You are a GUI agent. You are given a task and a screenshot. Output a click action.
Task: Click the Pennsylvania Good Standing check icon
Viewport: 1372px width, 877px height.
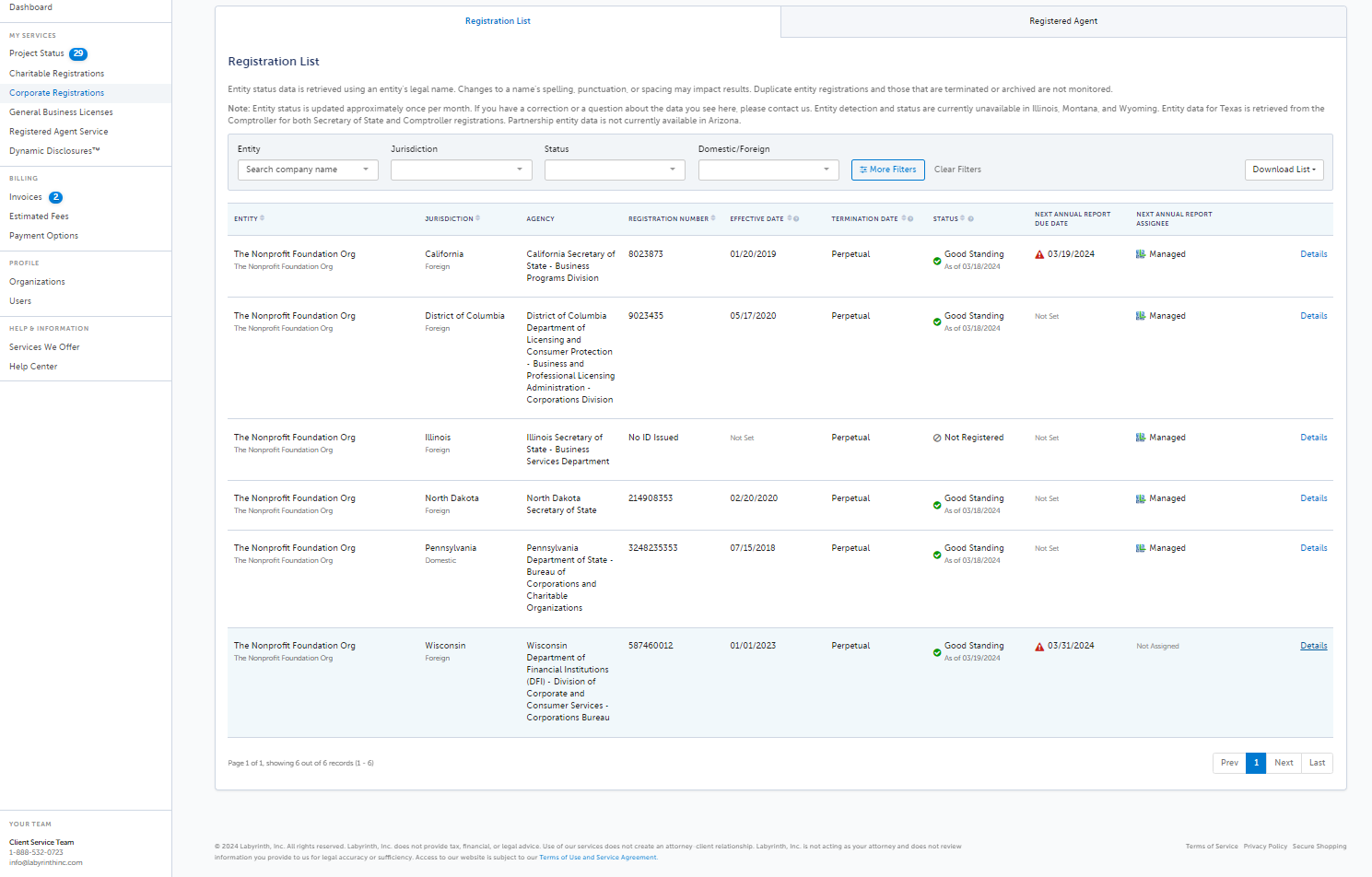coord(937,555)
